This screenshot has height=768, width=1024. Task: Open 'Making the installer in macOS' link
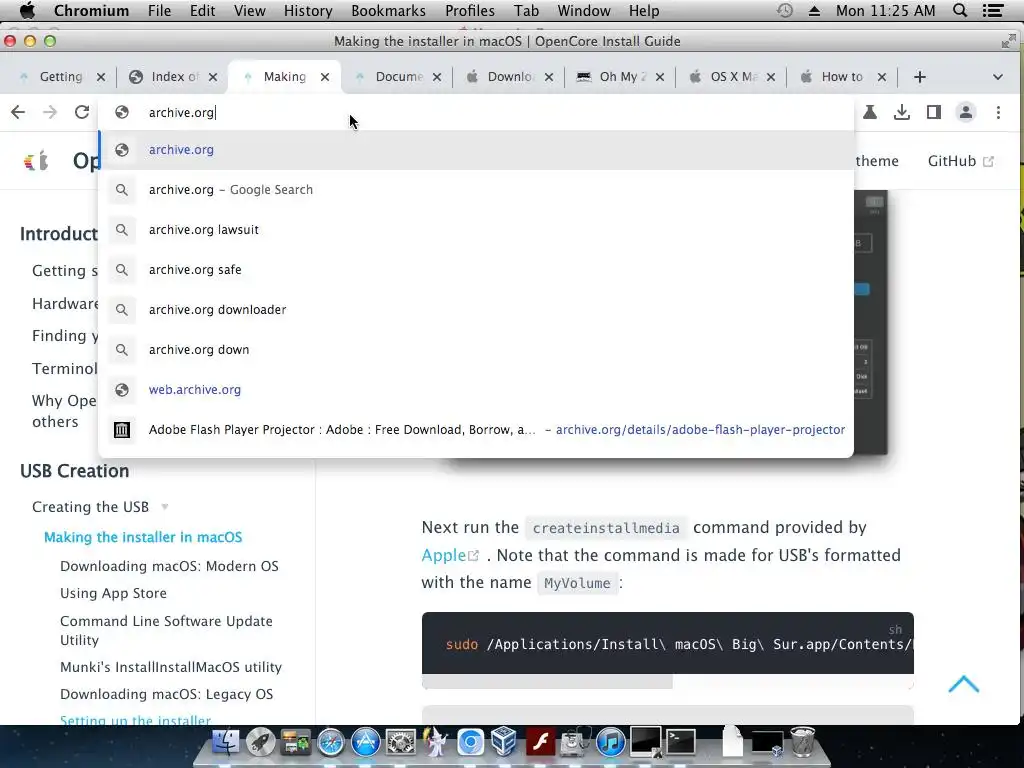pyautogui.click(x=143, y=537)
